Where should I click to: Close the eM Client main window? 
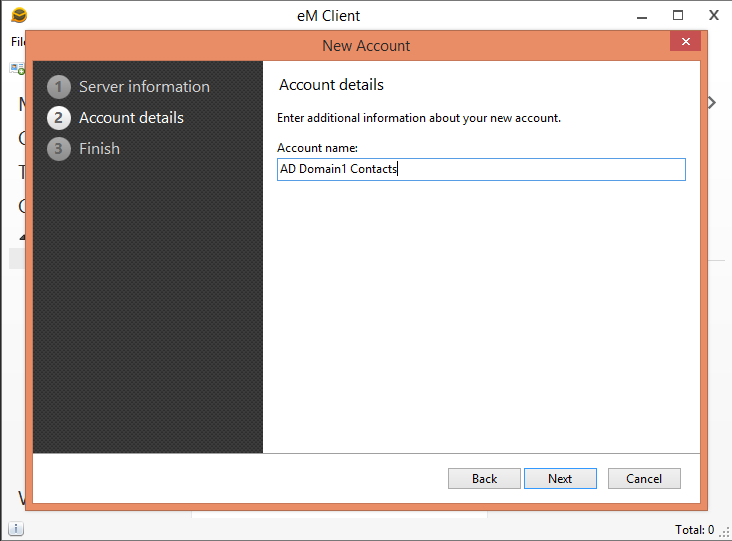713,15
